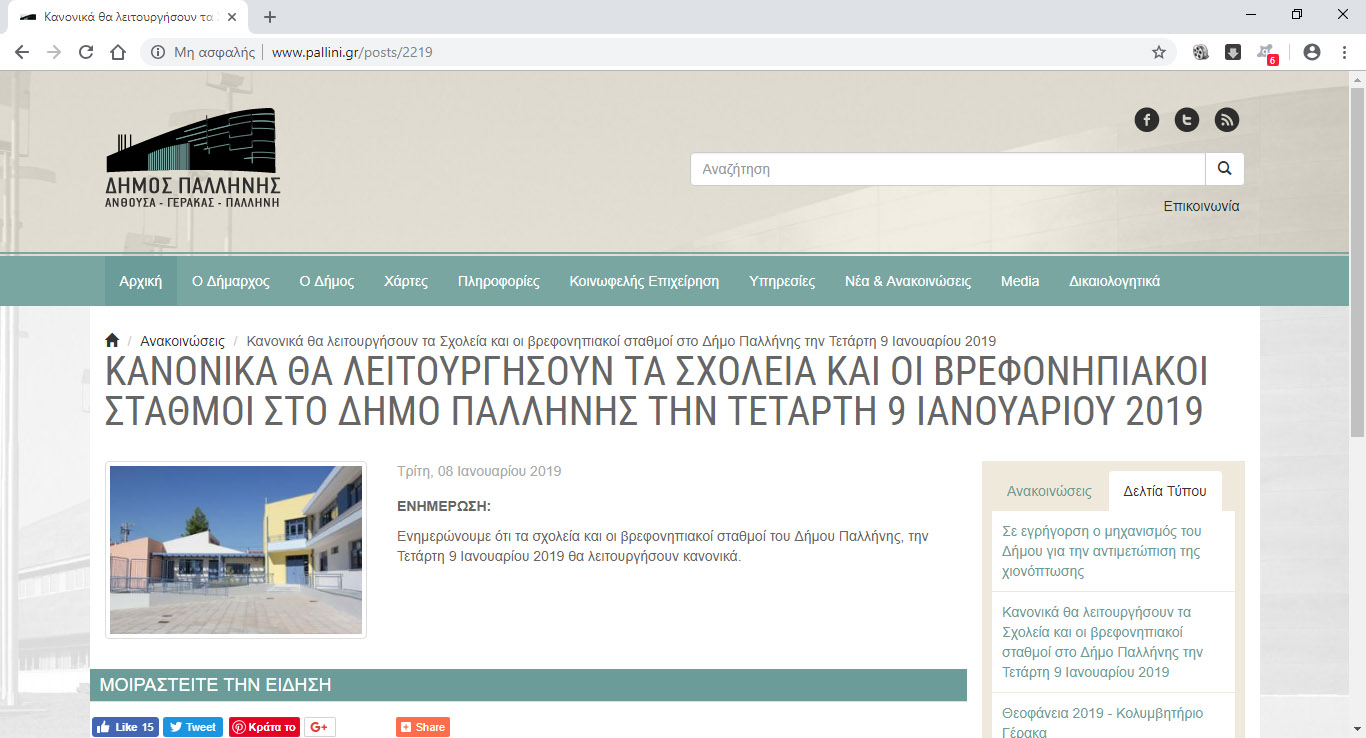1366x738 pixels.
Task: Click the 'Επικοινωνία' contact link
Action: [x=1201, y=206]
